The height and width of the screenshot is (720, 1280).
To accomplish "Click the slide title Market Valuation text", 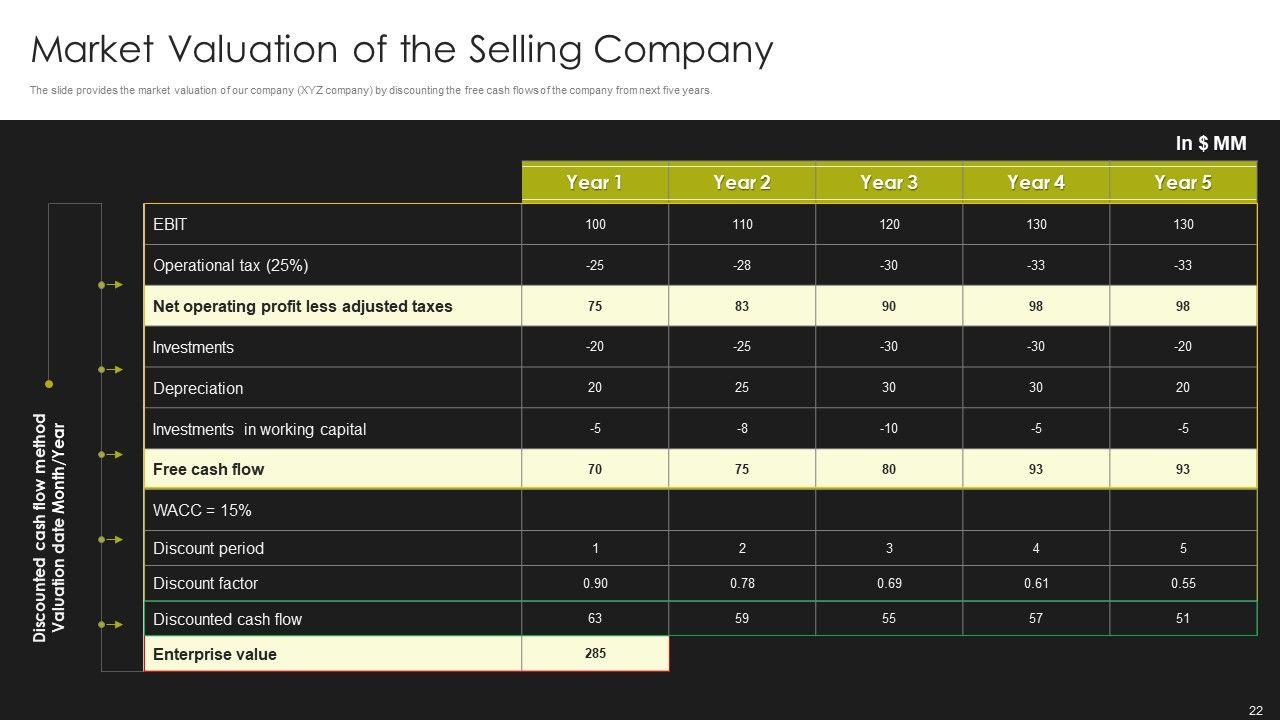I will [402, 49].
